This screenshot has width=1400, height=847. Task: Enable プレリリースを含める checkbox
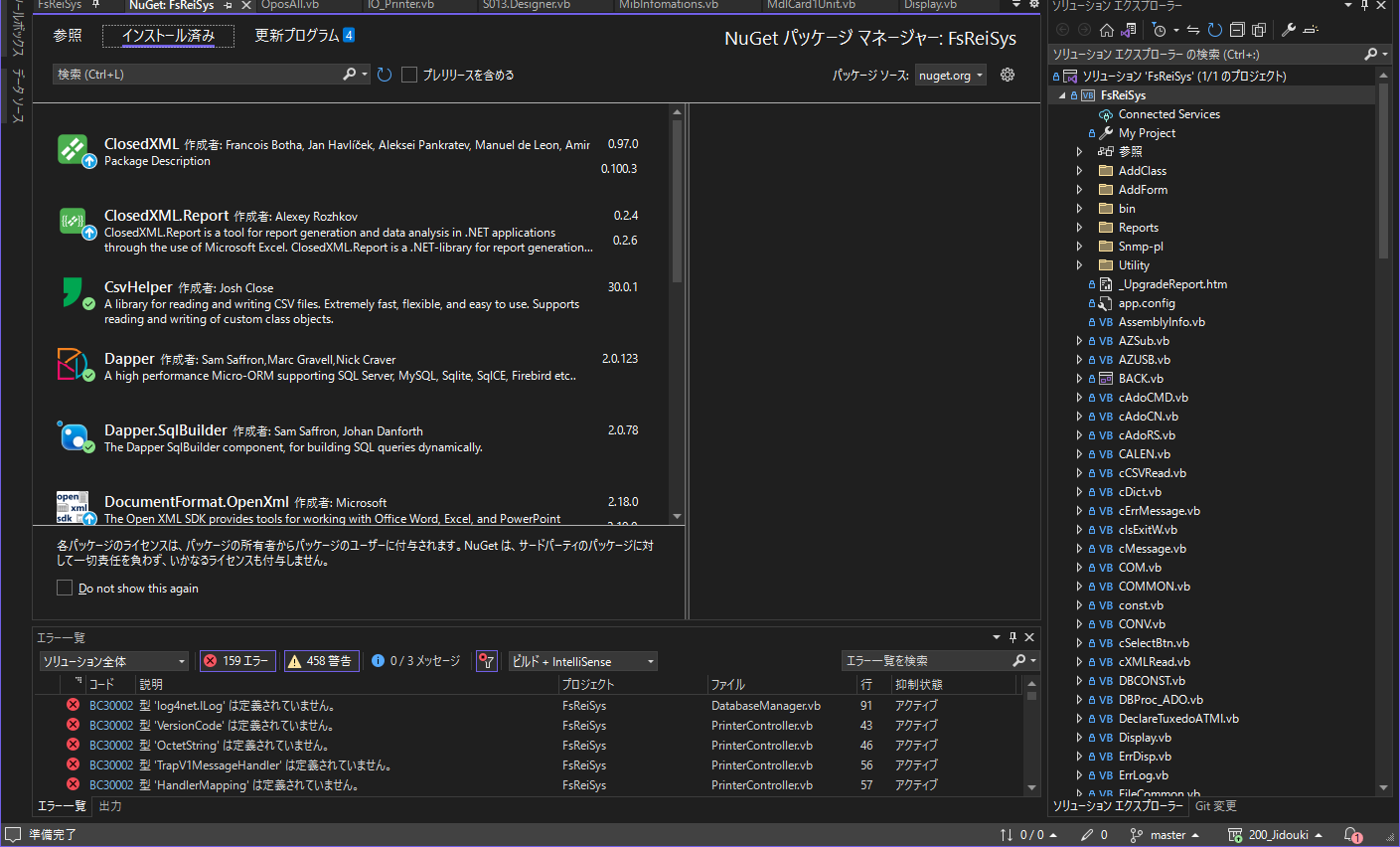408,74
